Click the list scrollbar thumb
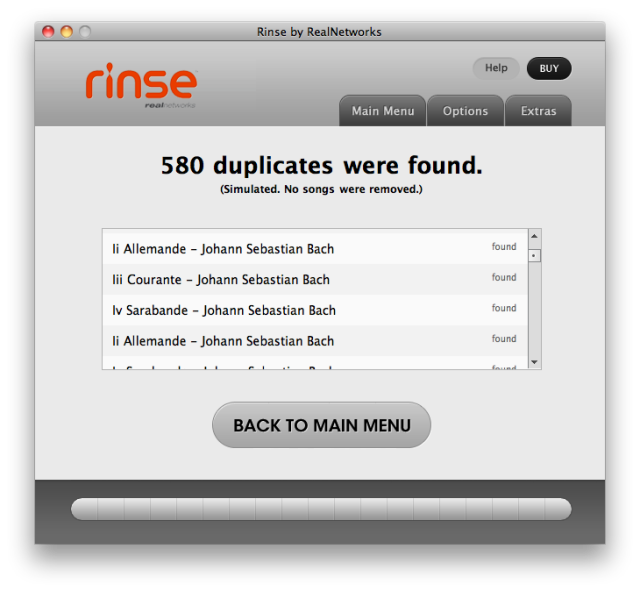 [x=534, y=256]
